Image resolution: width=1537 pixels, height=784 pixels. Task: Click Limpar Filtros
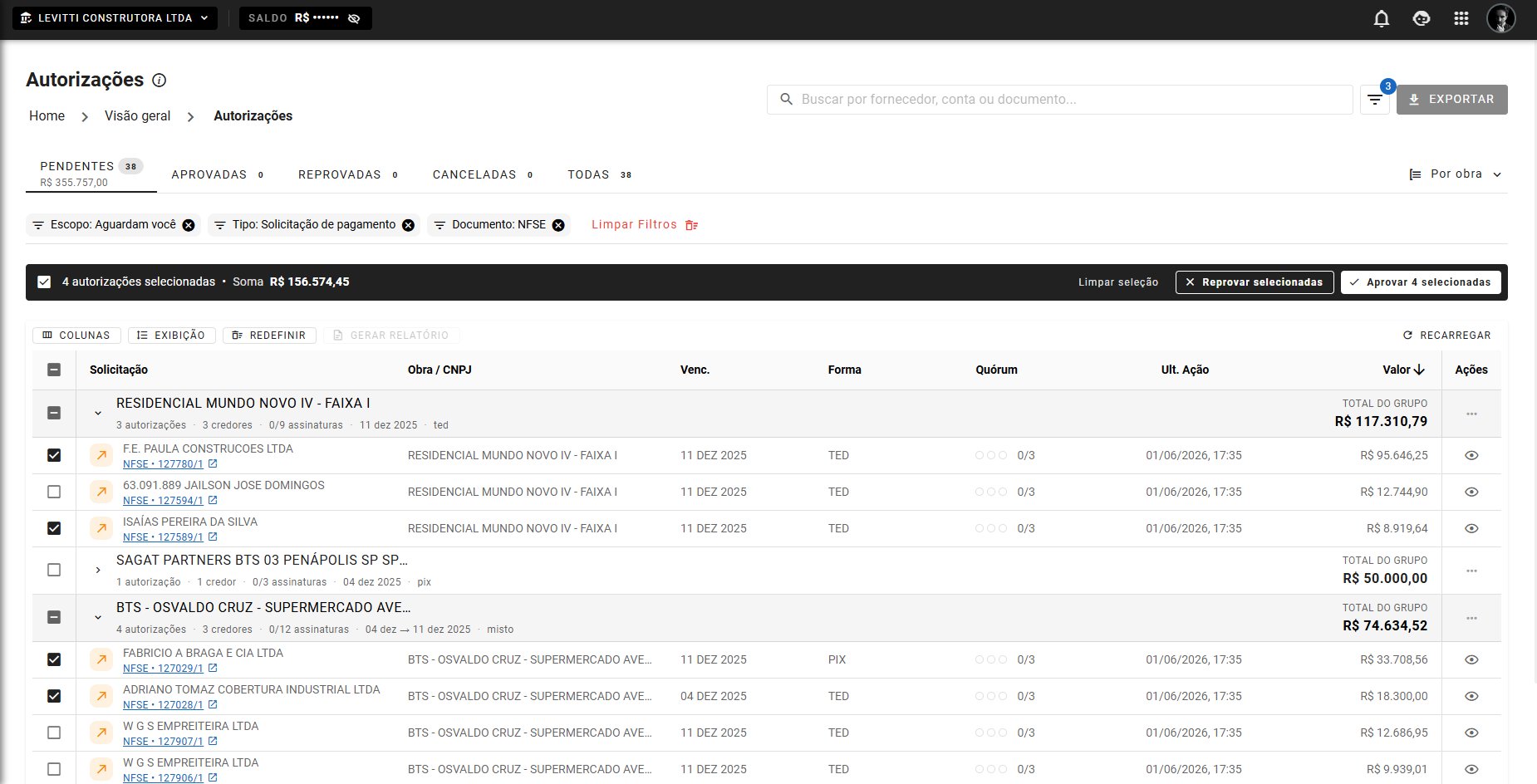tap(644, 225)
